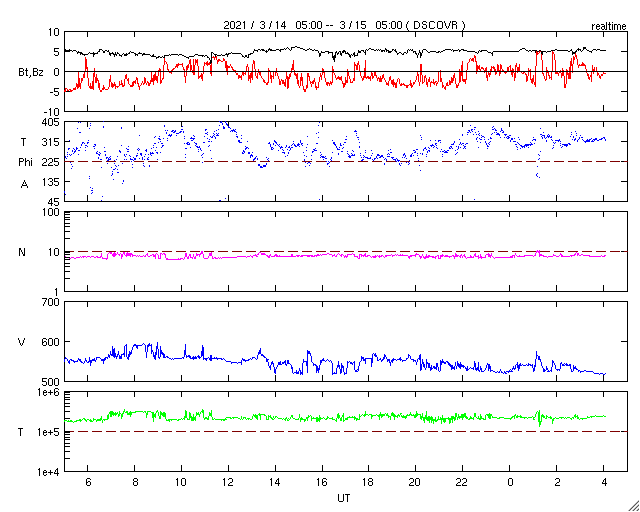Click the date range title mentioning DSCOVR
This screenshot has height=512, width=640.
(x=344, y=25)
